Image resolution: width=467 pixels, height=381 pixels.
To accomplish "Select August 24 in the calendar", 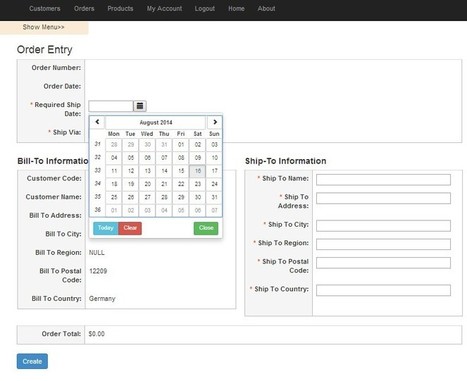I will [x=214, y=184].
